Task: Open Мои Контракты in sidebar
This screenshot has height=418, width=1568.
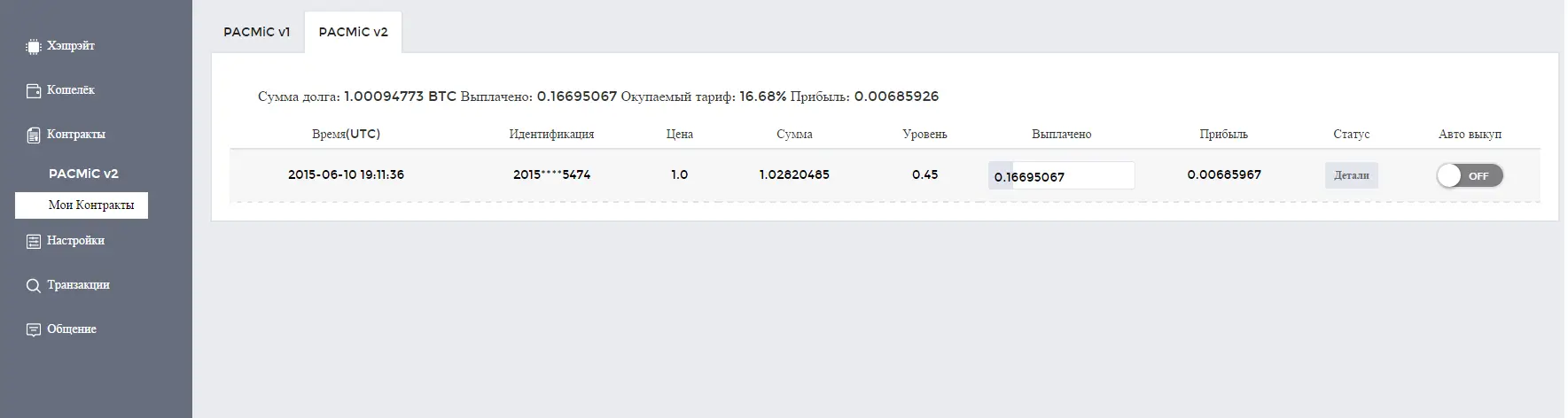Action: coord(91,205)
